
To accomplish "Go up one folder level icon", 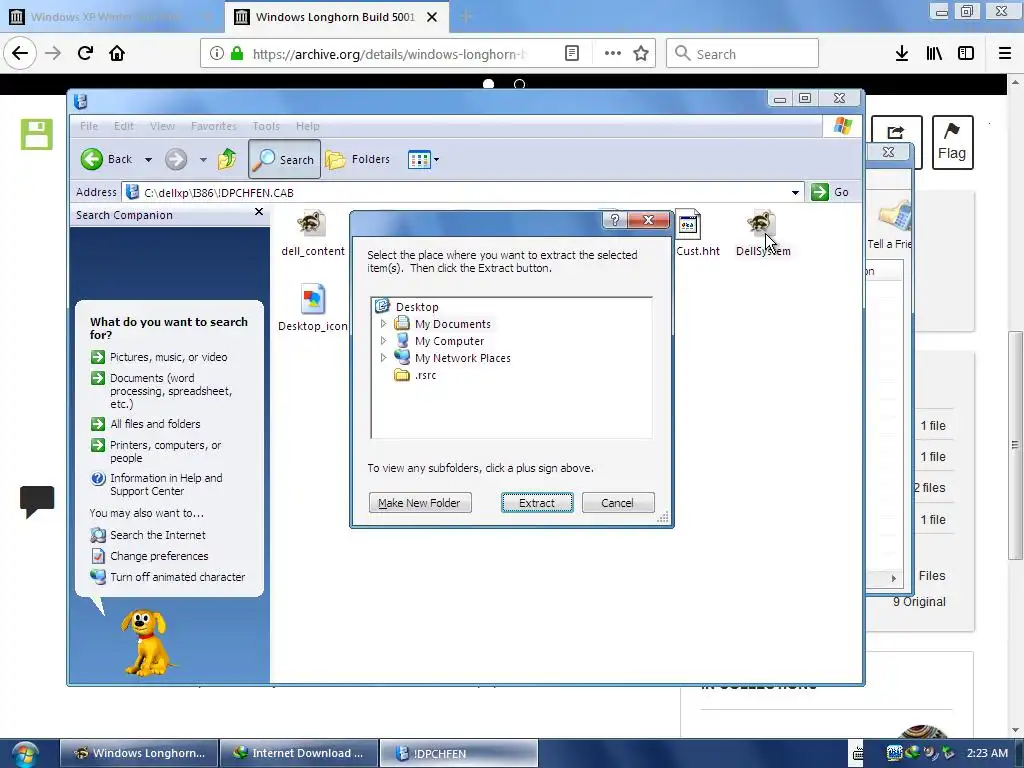I will [227, 159].
